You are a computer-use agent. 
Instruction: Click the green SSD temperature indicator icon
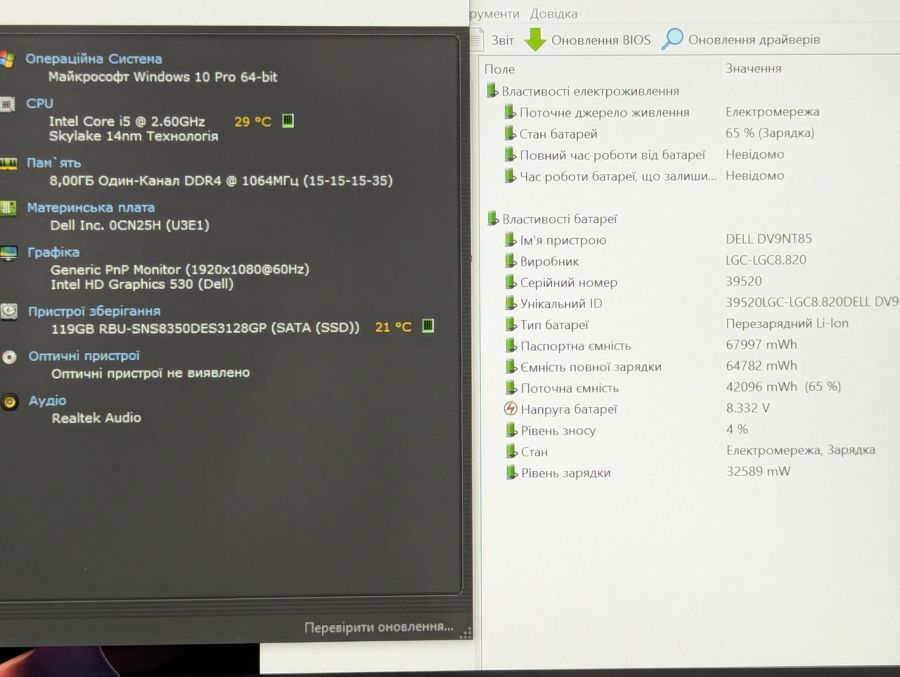click(428, 326)
